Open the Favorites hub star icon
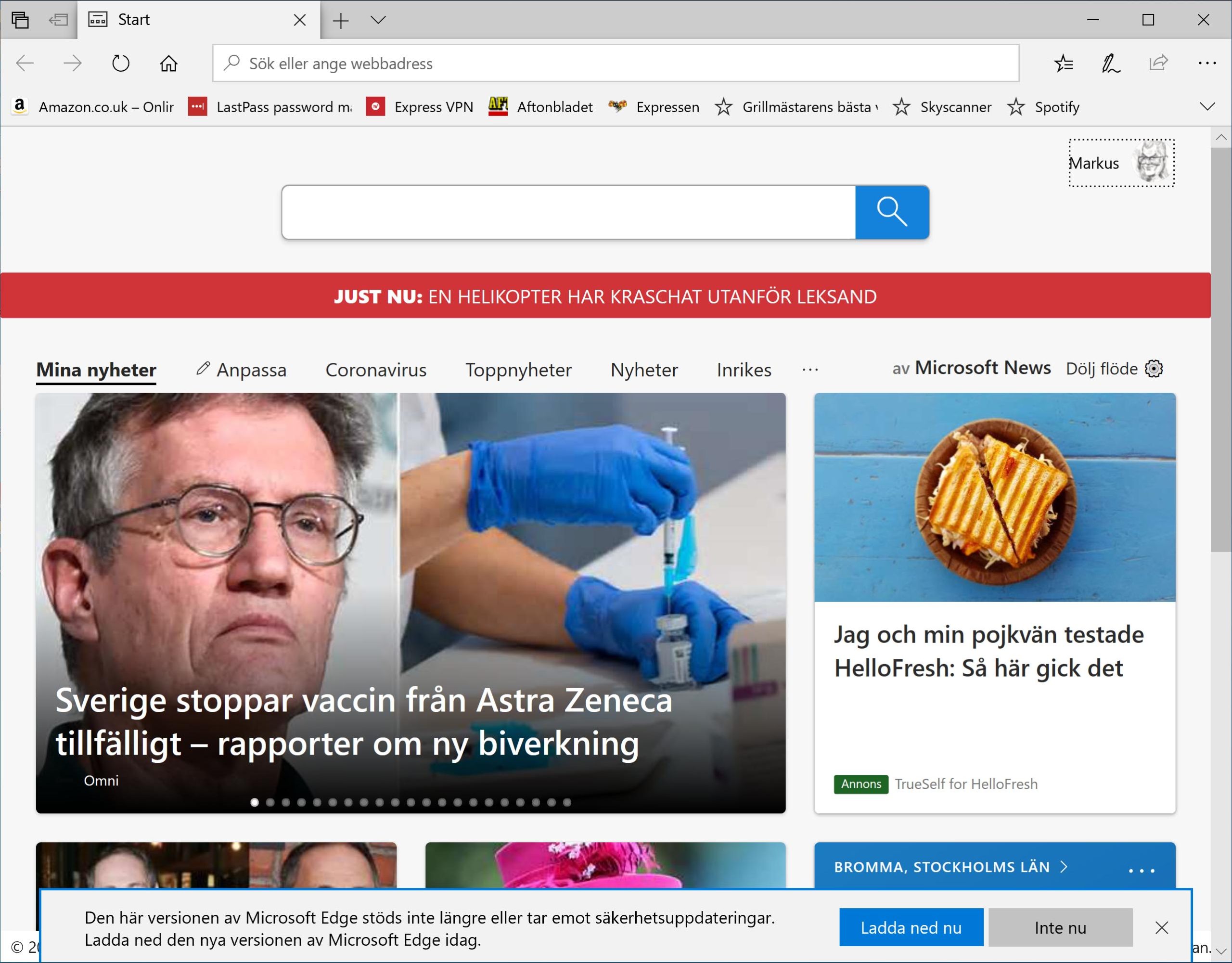This screenshot has height=963, width=1232. 1065,63
